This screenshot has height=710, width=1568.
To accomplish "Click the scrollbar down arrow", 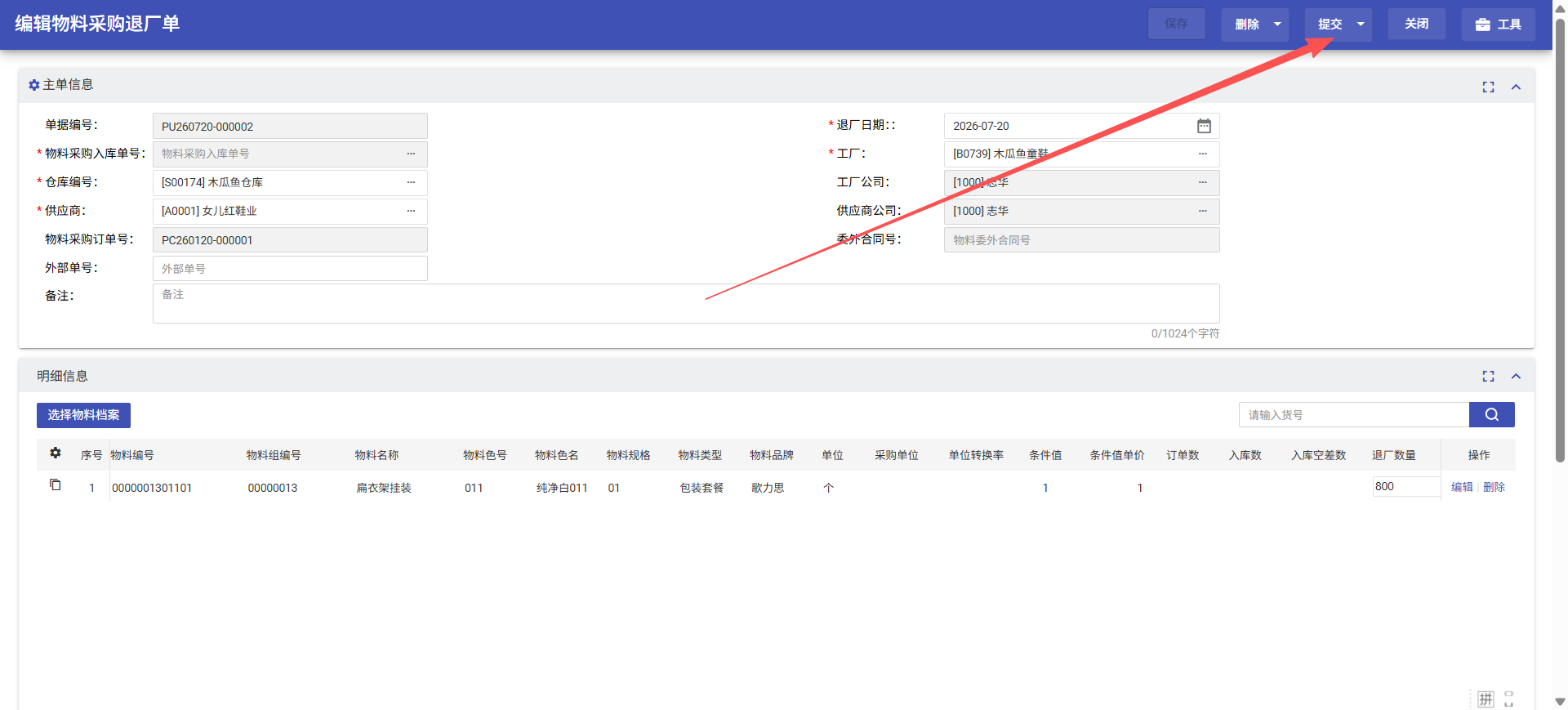I will [1560, 702].
